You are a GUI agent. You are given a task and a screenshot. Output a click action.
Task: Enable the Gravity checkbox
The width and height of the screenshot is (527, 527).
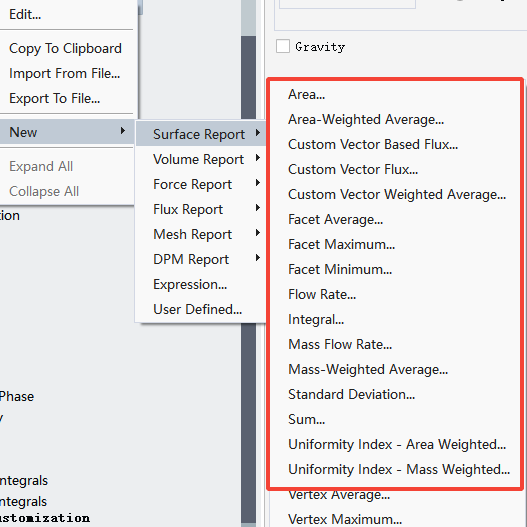pos(283,46)
